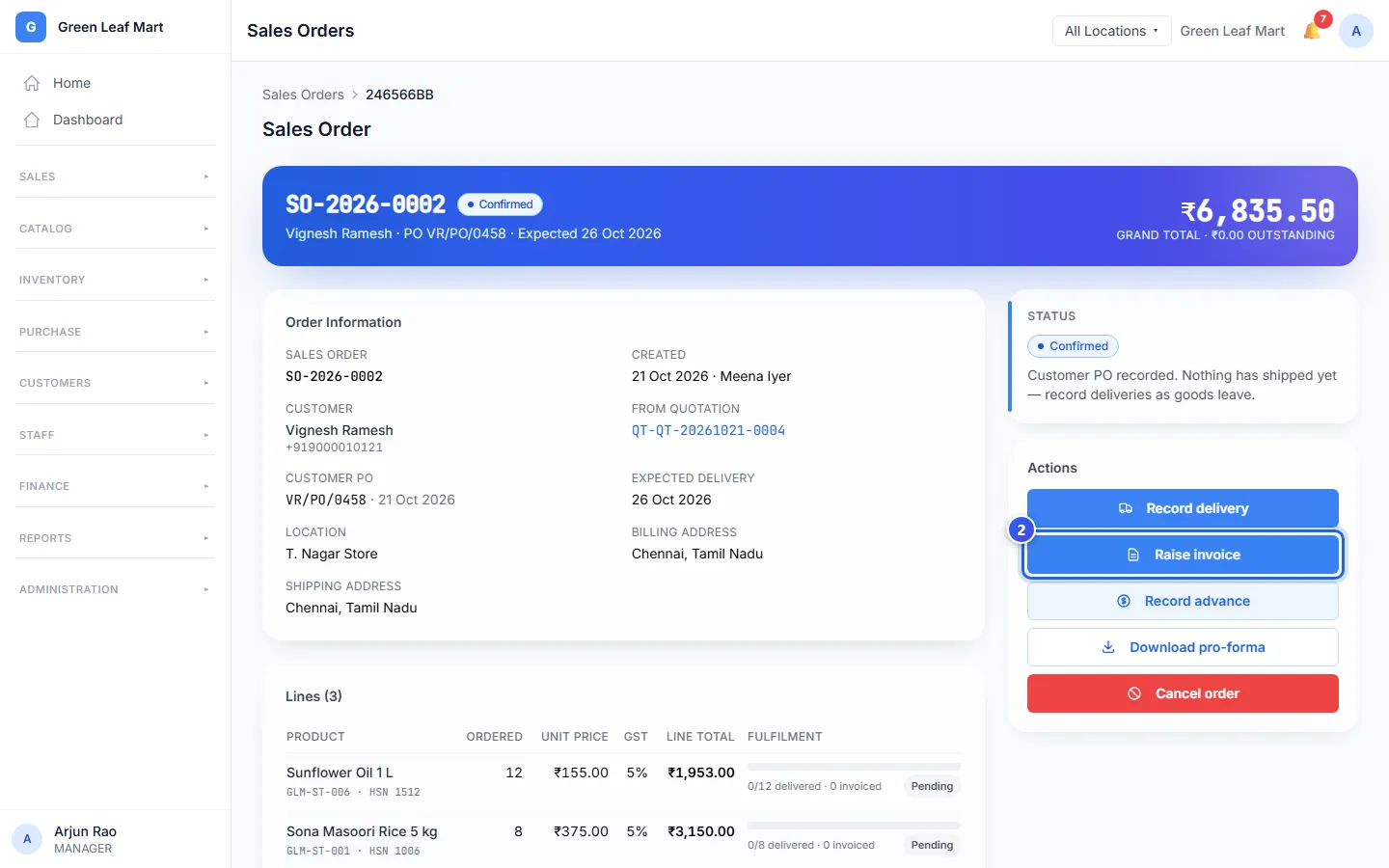Expand the Administration sidebar section
Image resolution: width=1389 pixels, height=868 pixels.
pyautogui.click(x=115, y=589)
